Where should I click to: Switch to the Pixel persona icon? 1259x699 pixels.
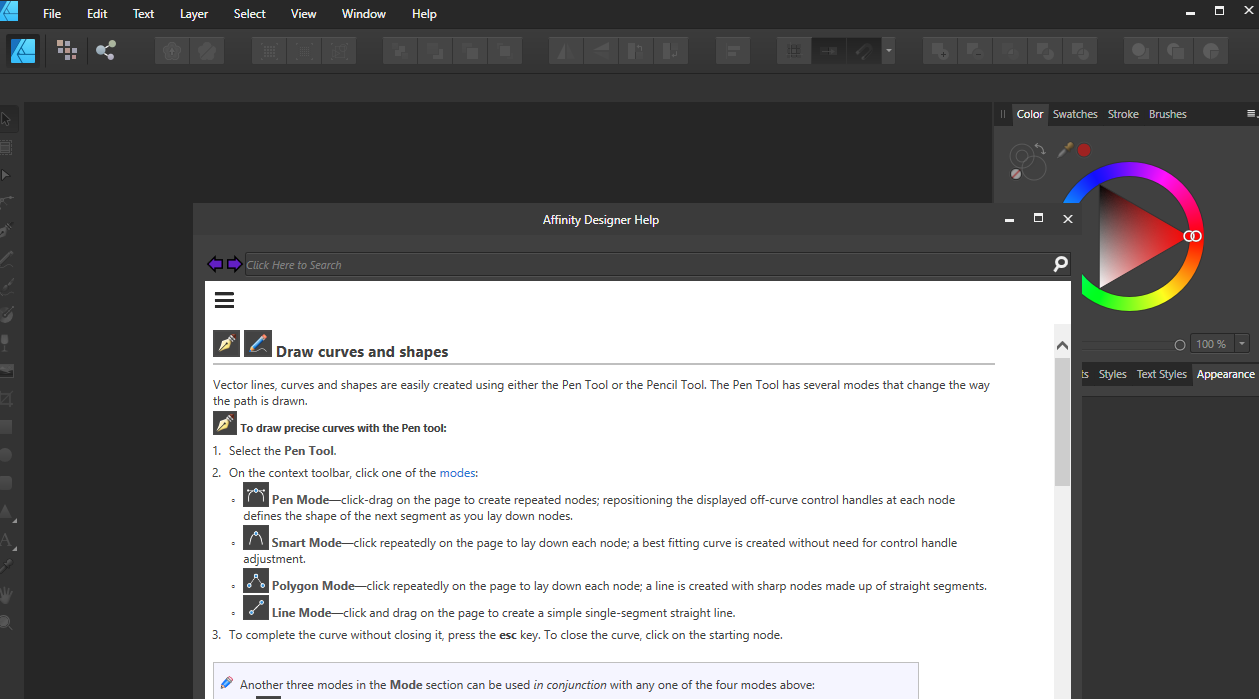pos(67,50)
